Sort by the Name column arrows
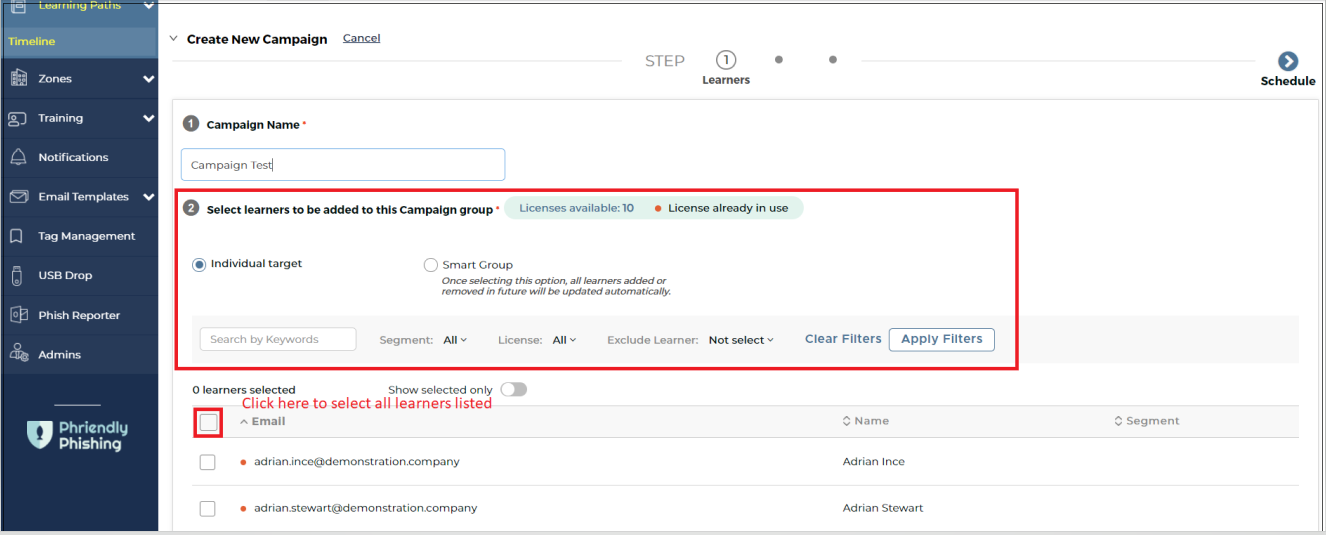Viewport: 1326px width, 535px height. click(x=847, y=421)
